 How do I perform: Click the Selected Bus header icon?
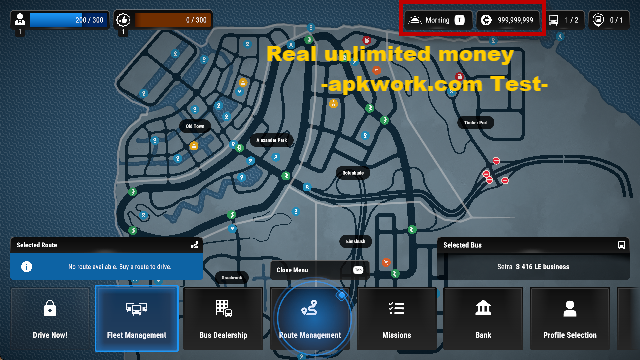click(x=621, y=245)
